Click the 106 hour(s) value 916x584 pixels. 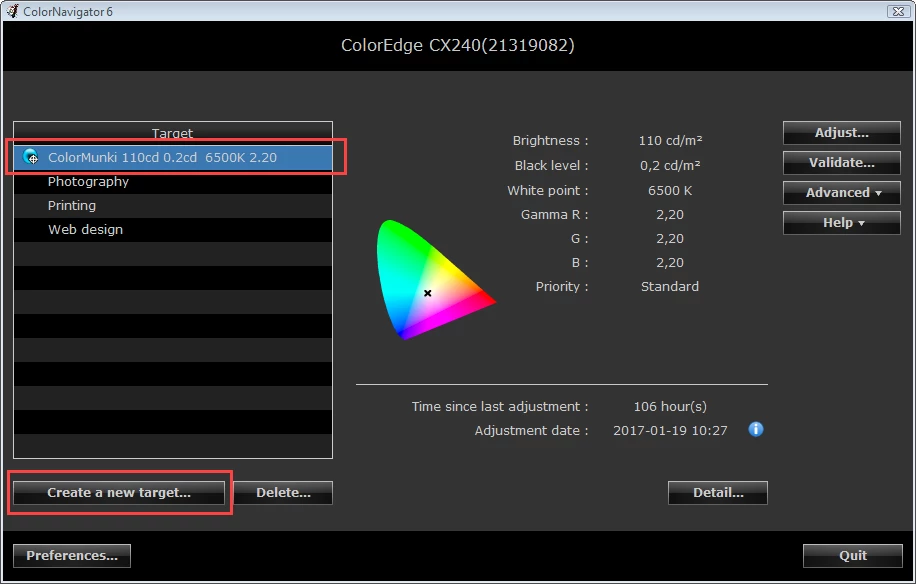pos(670,406)
